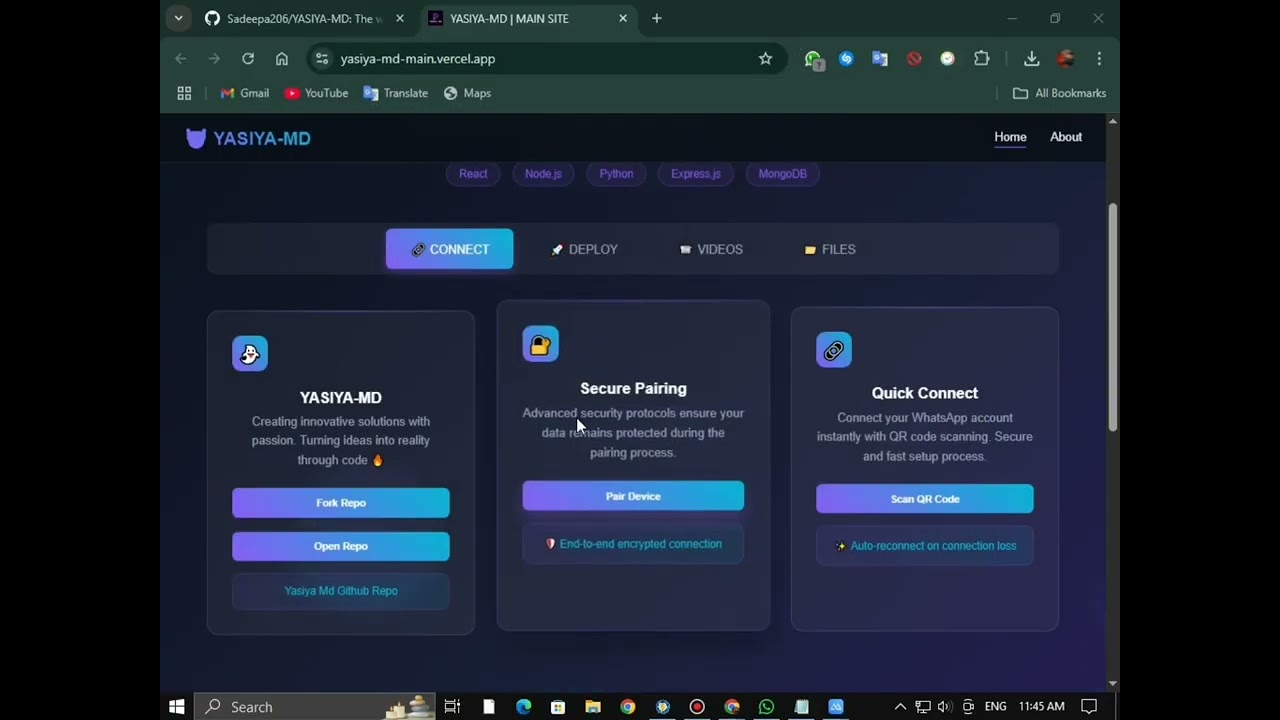Viewport: 1280px width, 720px height.
Task: Open the tab search dropdown arrow
Action: 178,18
